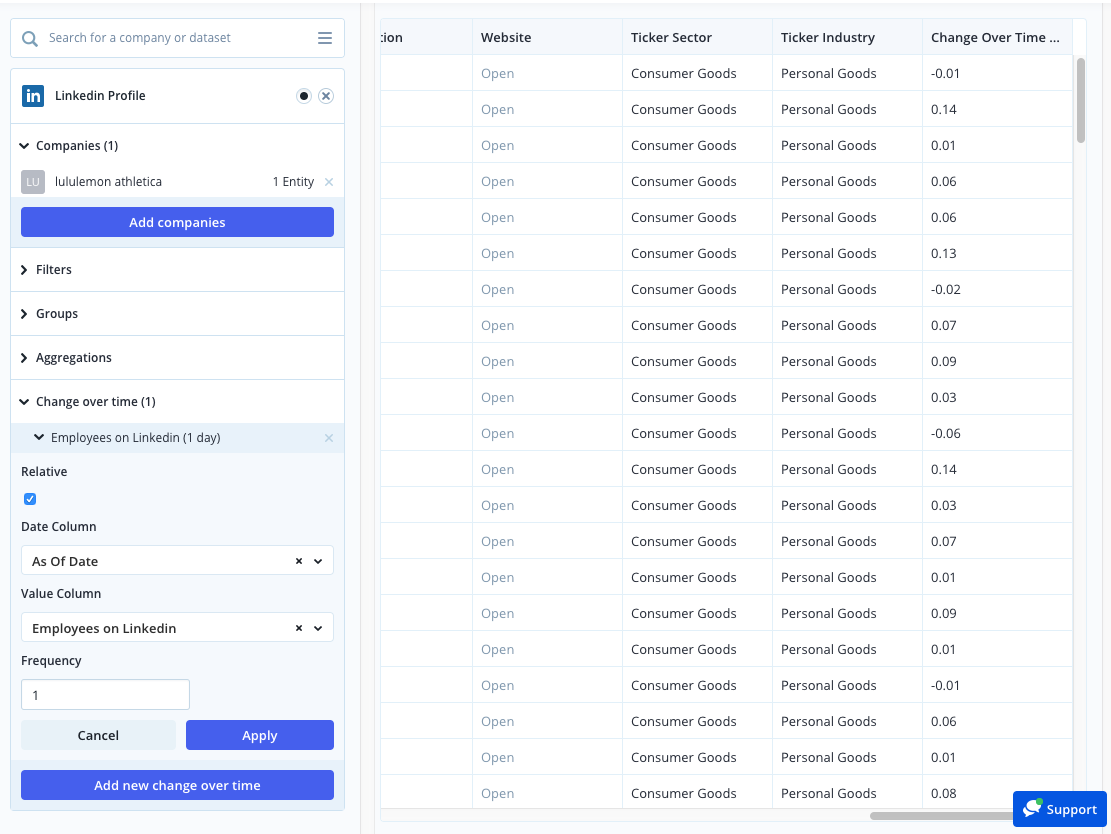Open Website link in row with -0.02
The width and height of the screenshot is (1111, 834).
coord(497,289)
